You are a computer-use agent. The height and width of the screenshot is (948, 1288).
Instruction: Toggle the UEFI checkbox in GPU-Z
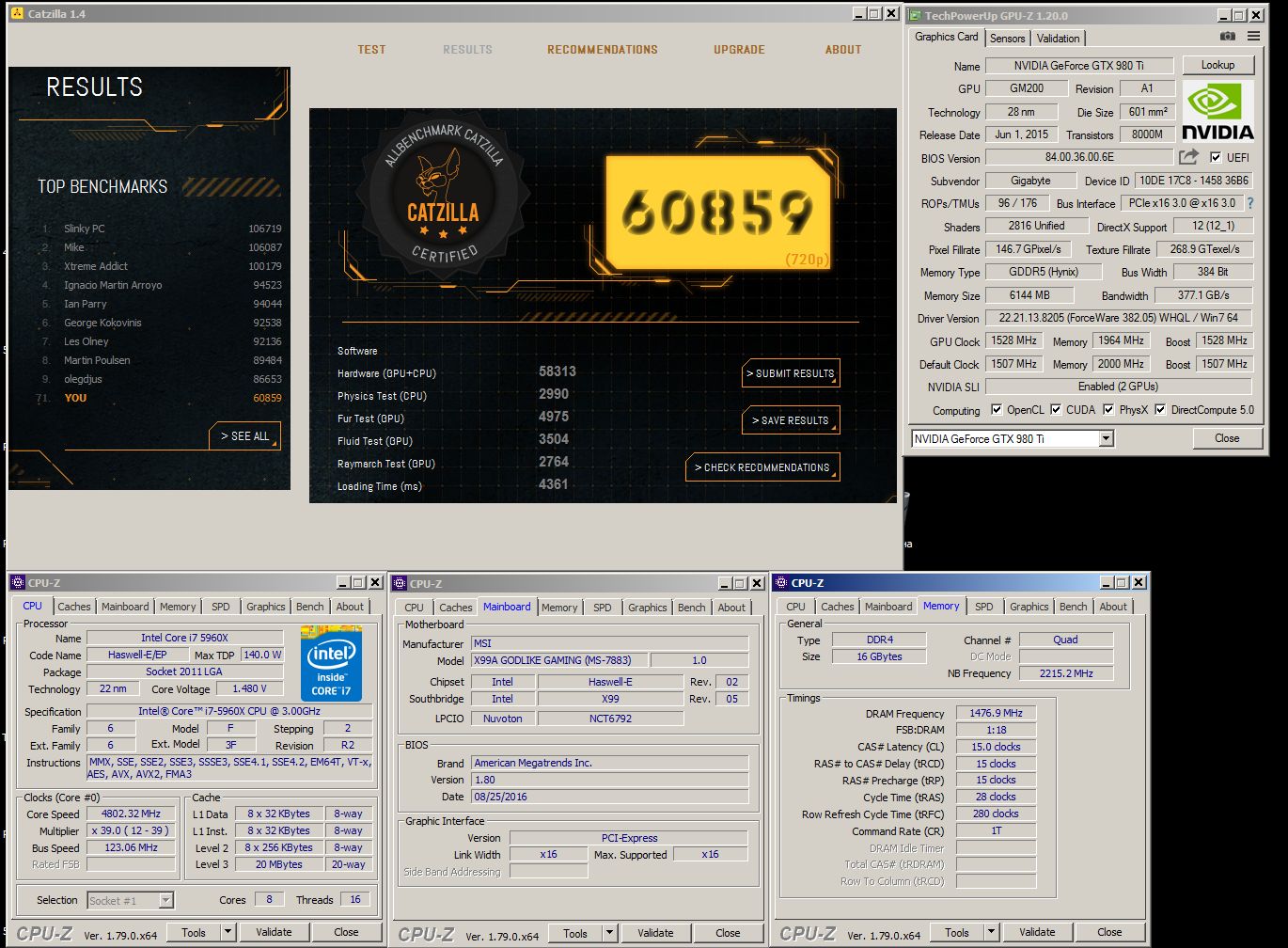pyautogui.click(x=1216, y=158)
